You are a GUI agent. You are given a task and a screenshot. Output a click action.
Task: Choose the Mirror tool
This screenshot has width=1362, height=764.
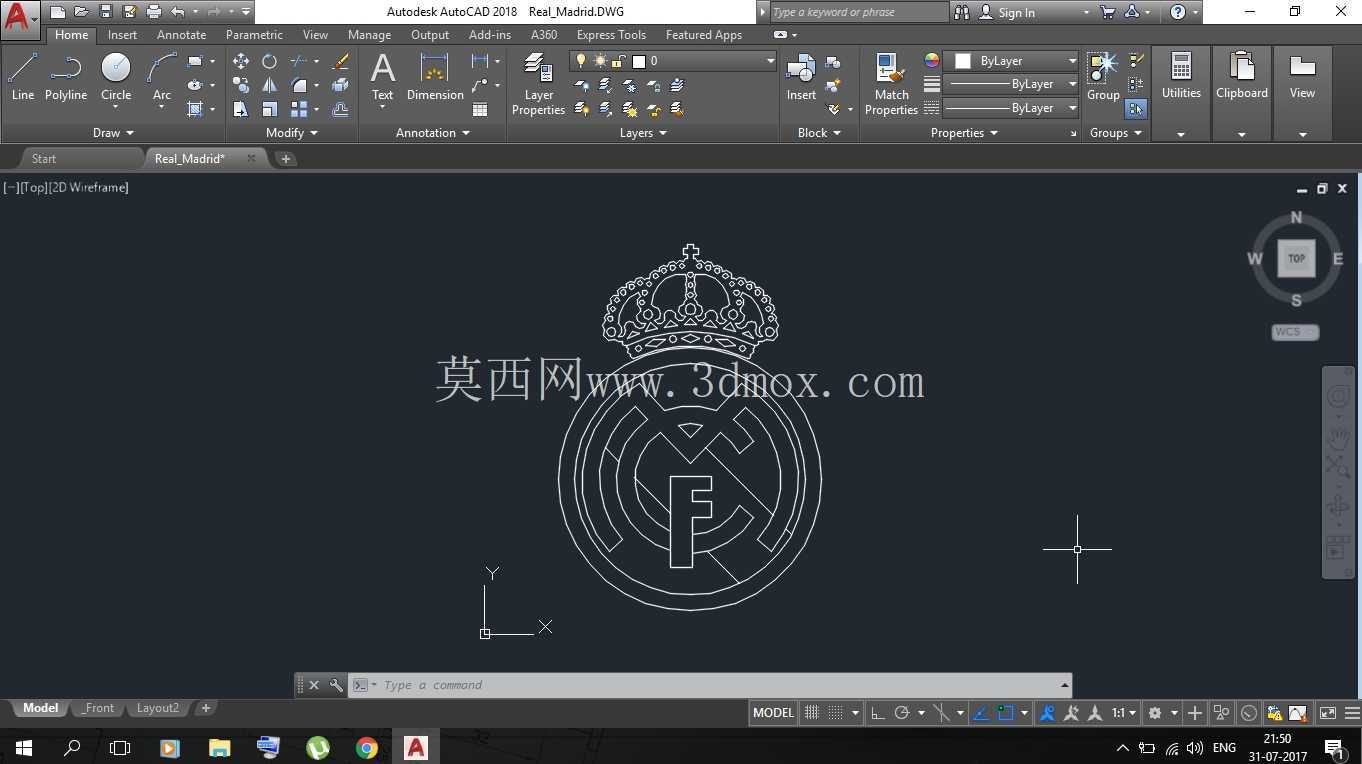click(269, 85)
